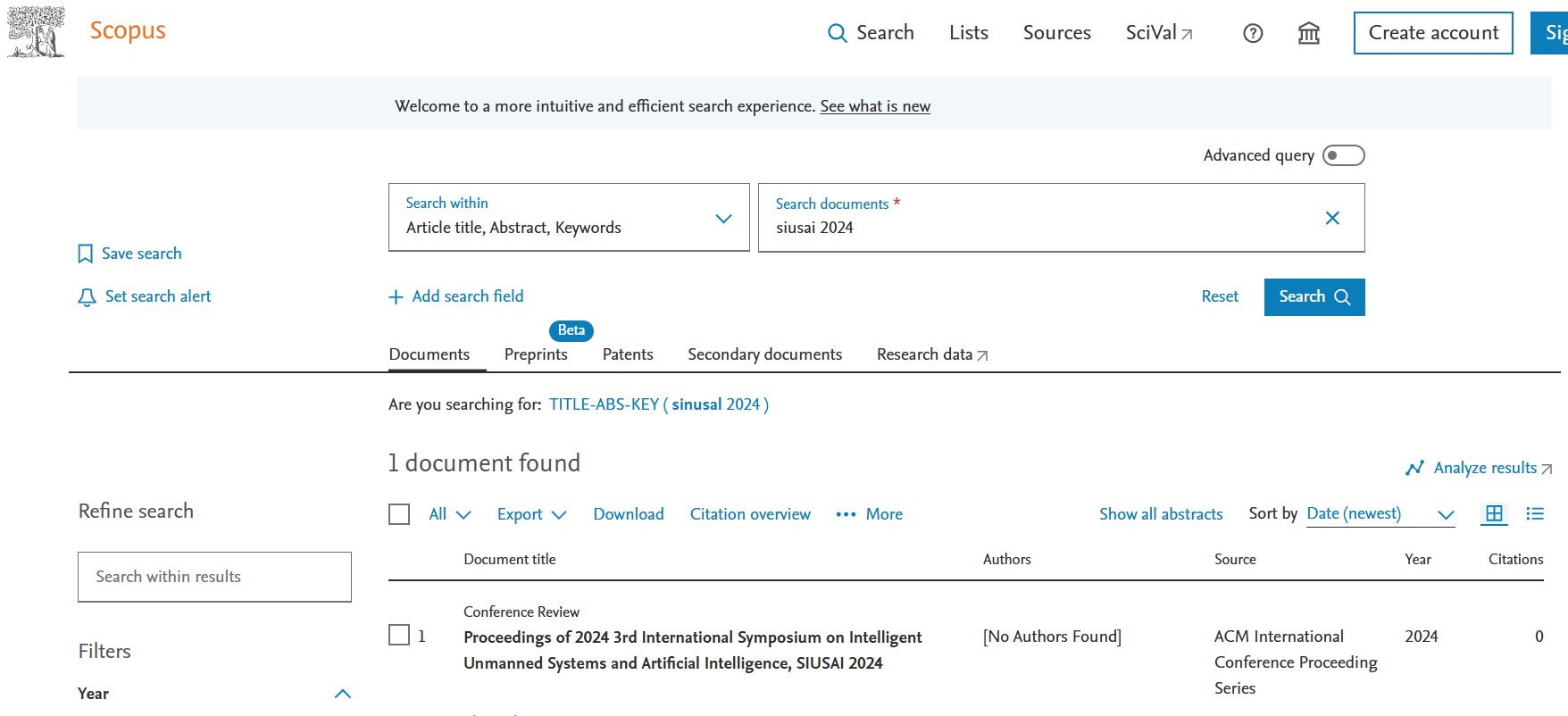This screenshot has width=1568, height=716.
Task: Click the magnifier icon in top navigation
Action: click(x=837, y=33)
